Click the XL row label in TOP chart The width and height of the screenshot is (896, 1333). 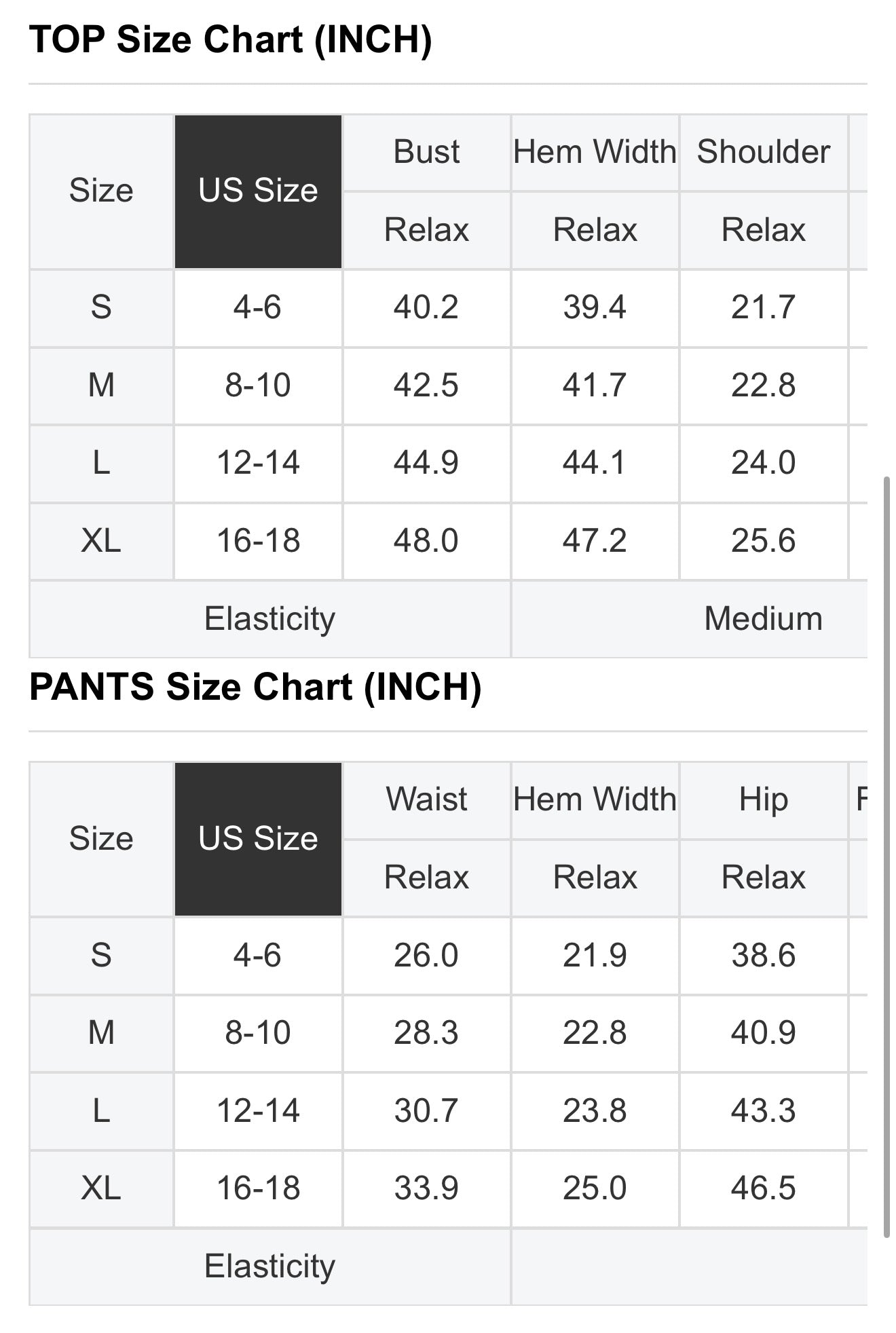tap(101, 542)
